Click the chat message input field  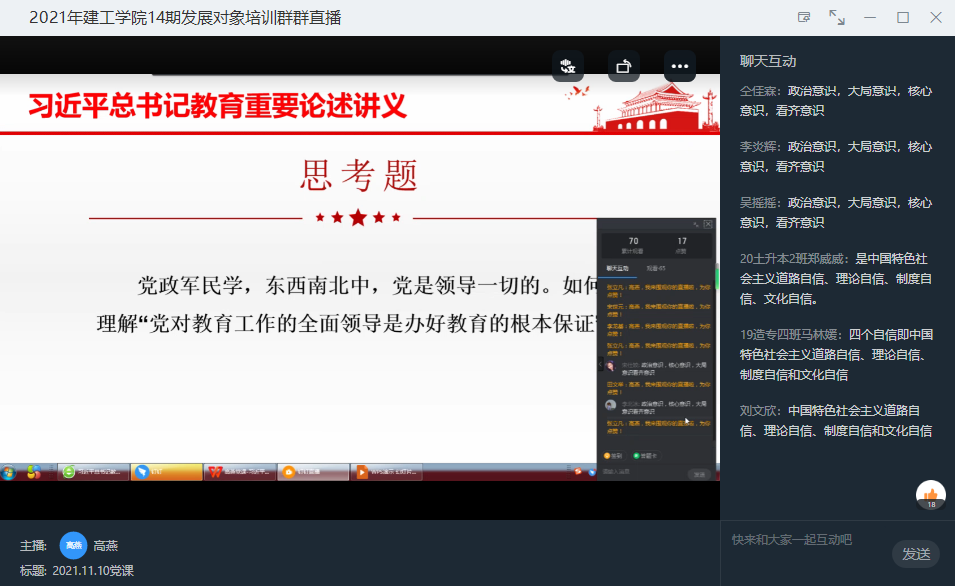point(805,540)
